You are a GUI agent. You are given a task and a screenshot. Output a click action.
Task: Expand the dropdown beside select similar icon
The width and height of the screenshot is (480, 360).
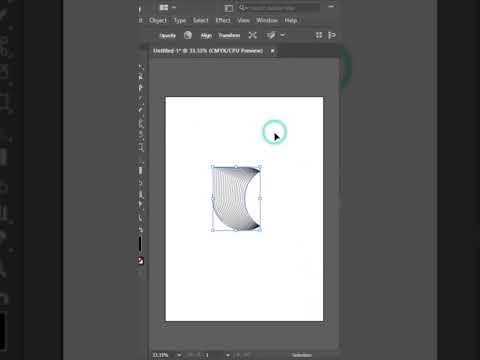click(283, 35)
